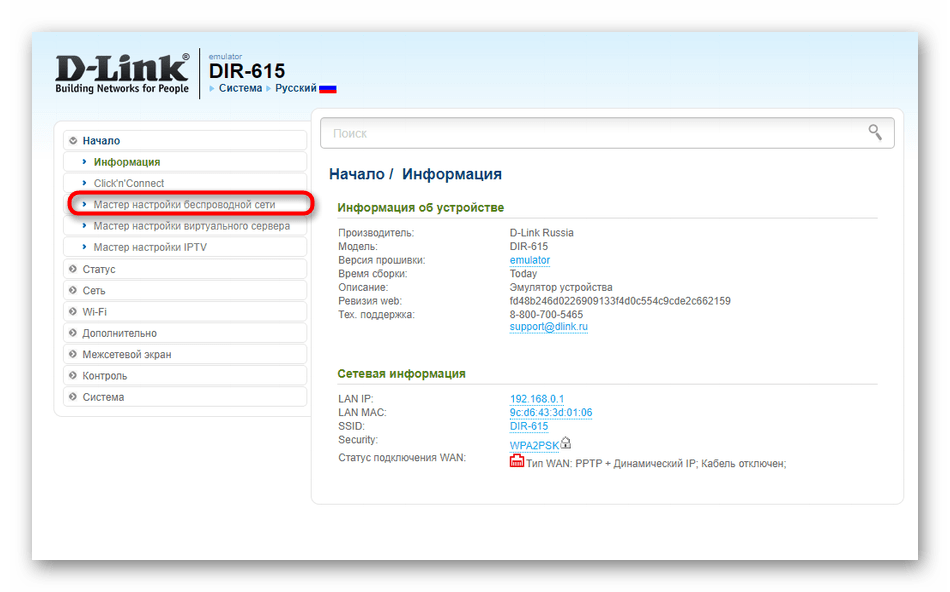This screenshot has height=592, width=950.
Task: Click the Информация об устройстве heading
Action: click(420, 207)
